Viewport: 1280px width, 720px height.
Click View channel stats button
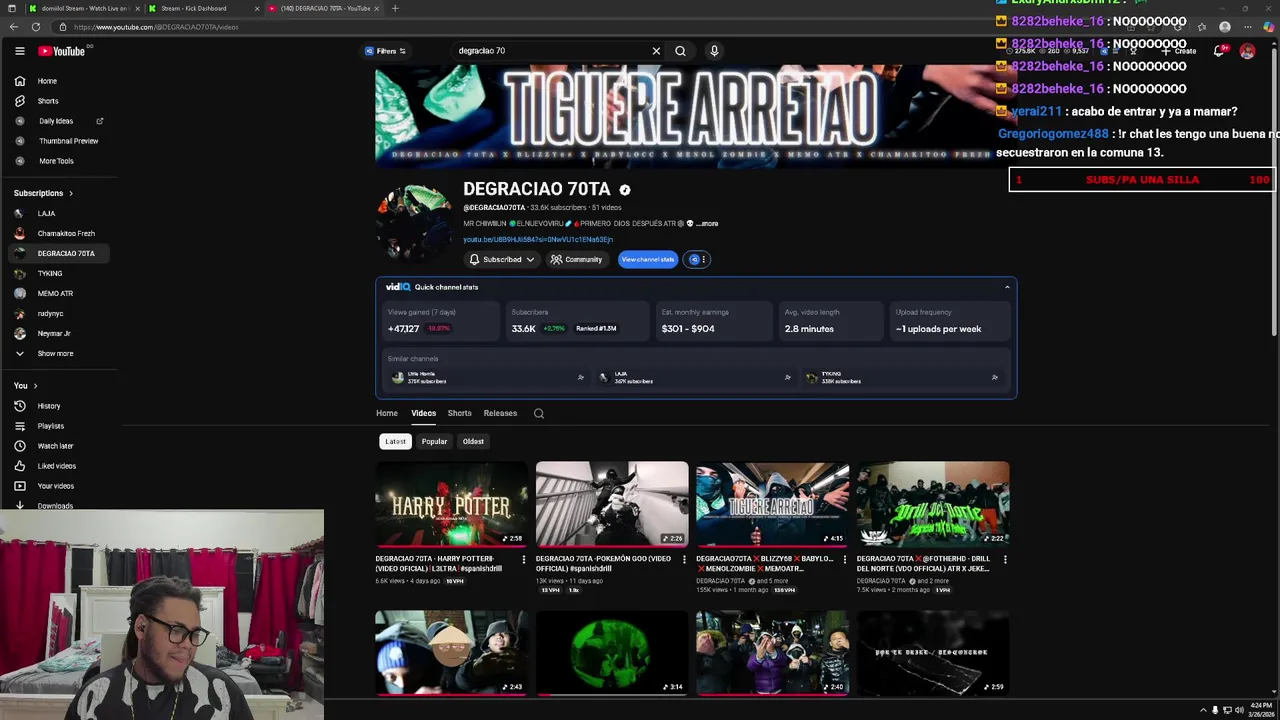coord(647,259)
